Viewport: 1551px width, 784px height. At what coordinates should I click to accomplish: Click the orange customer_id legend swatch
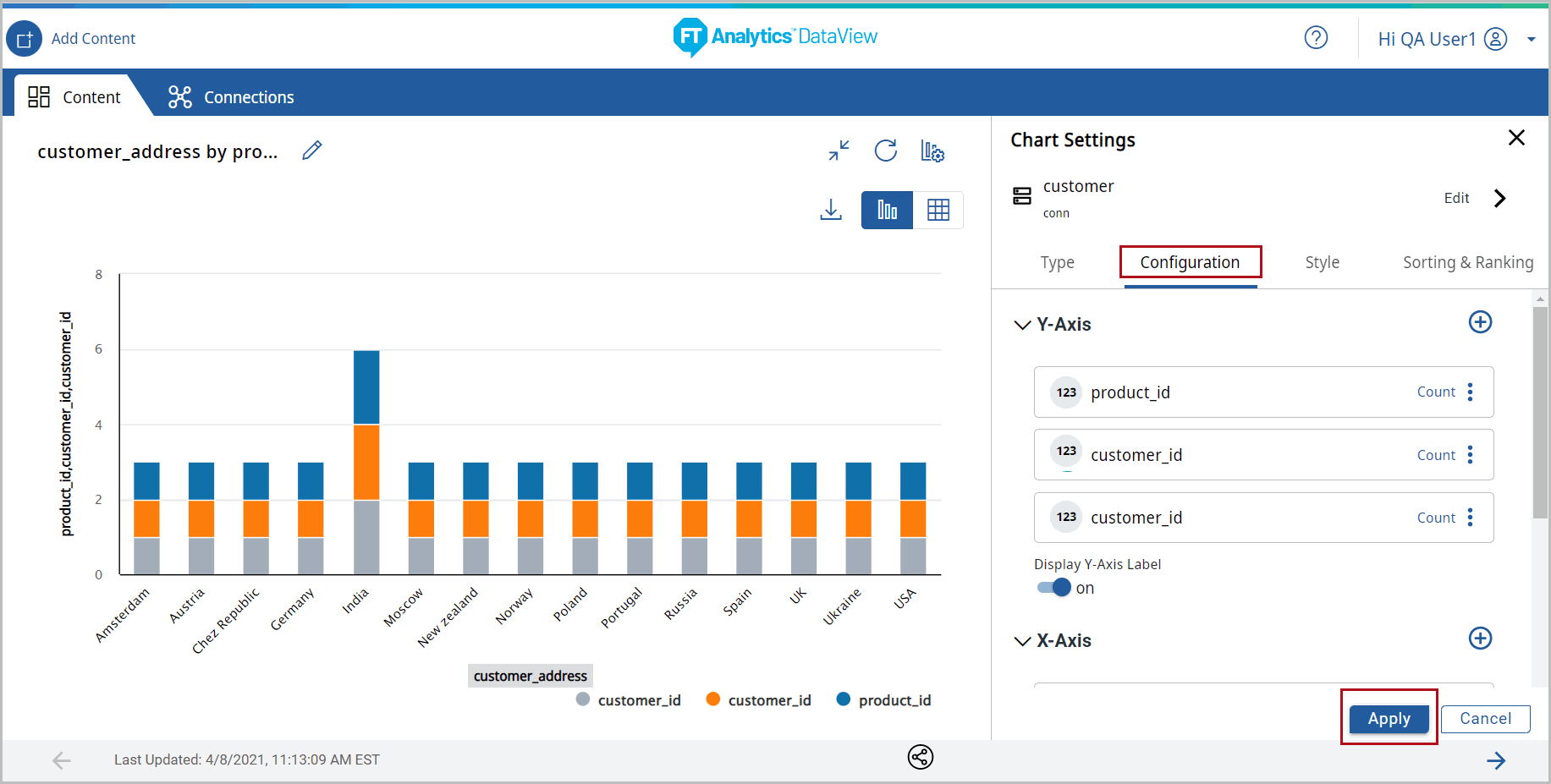[x=713, y=699]
